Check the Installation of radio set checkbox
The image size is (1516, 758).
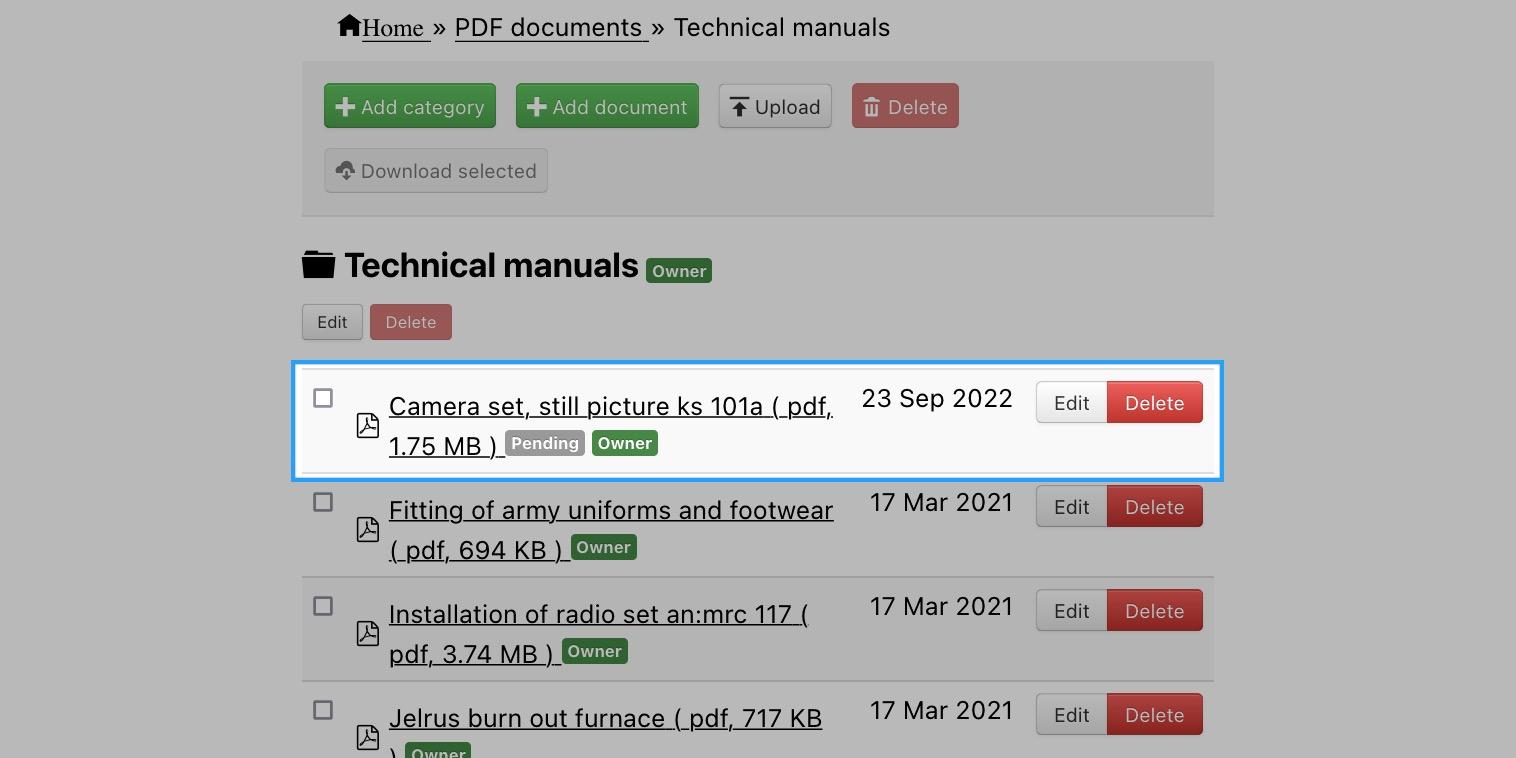(x=323, y=606)
